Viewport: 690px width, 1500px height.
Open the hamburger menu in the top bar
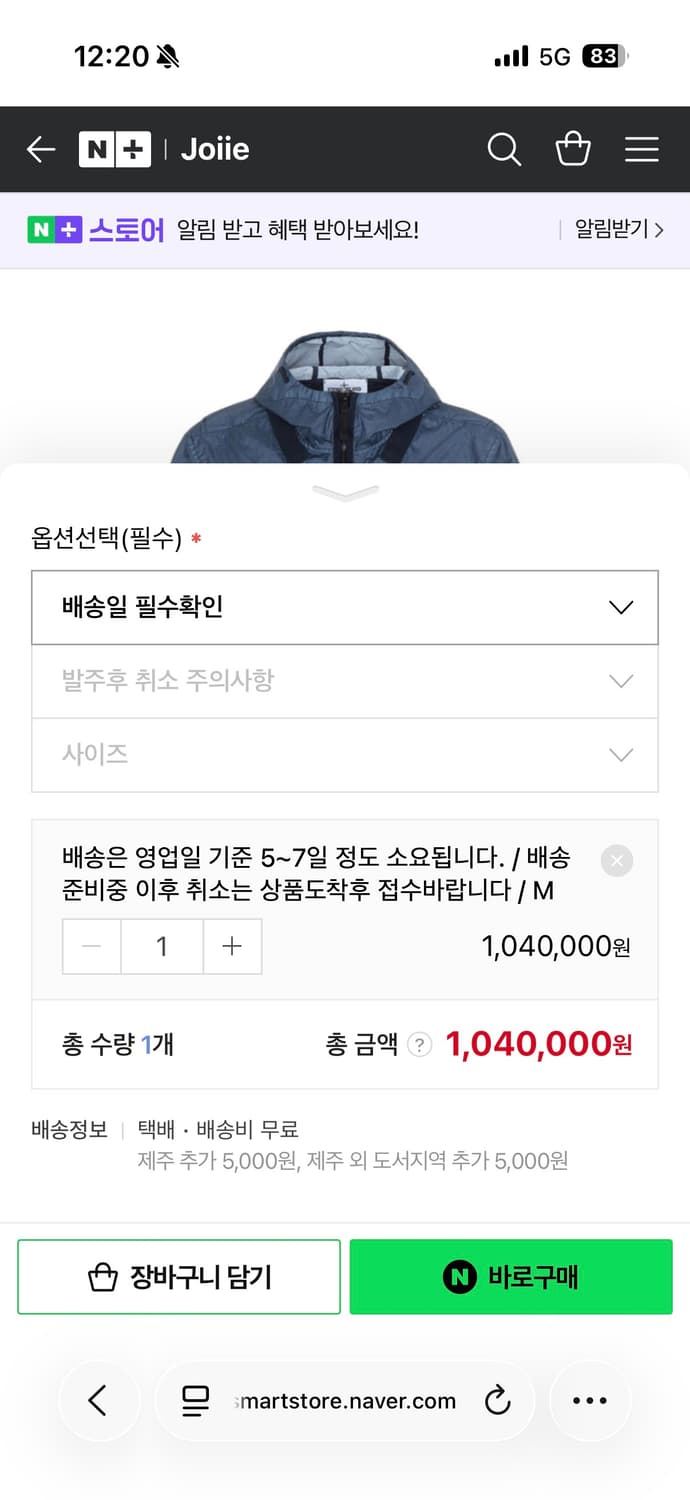pos(641,148)
